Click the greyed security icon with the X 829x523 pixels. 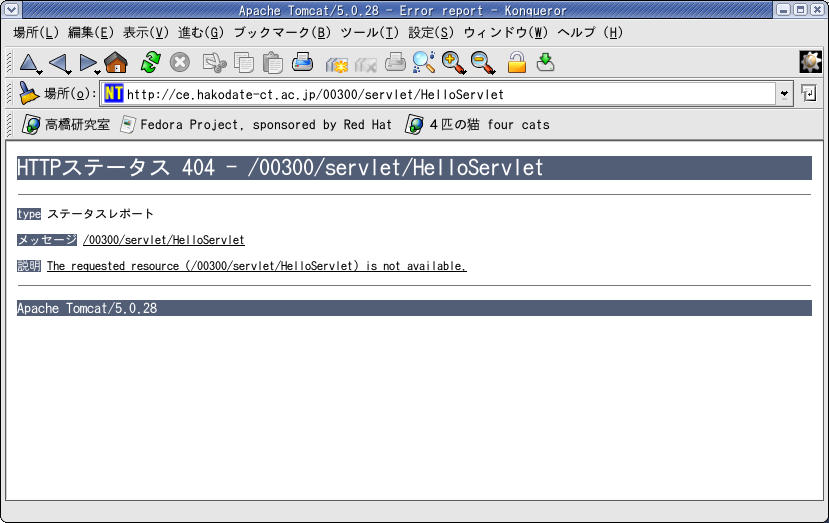click(365, 64)
